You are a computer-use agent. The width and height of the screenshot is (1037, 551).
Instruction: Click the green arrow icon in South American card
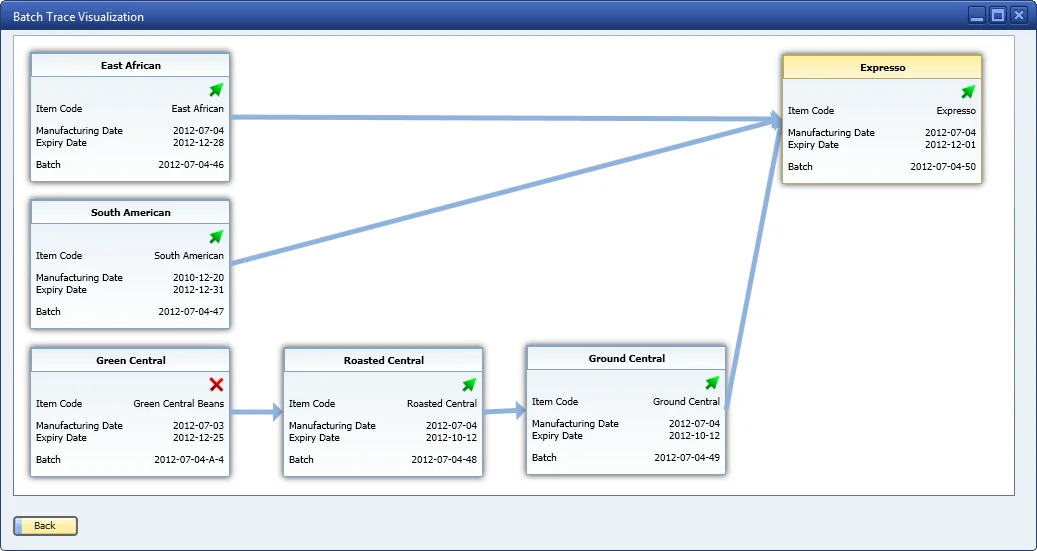coord(216,237)
